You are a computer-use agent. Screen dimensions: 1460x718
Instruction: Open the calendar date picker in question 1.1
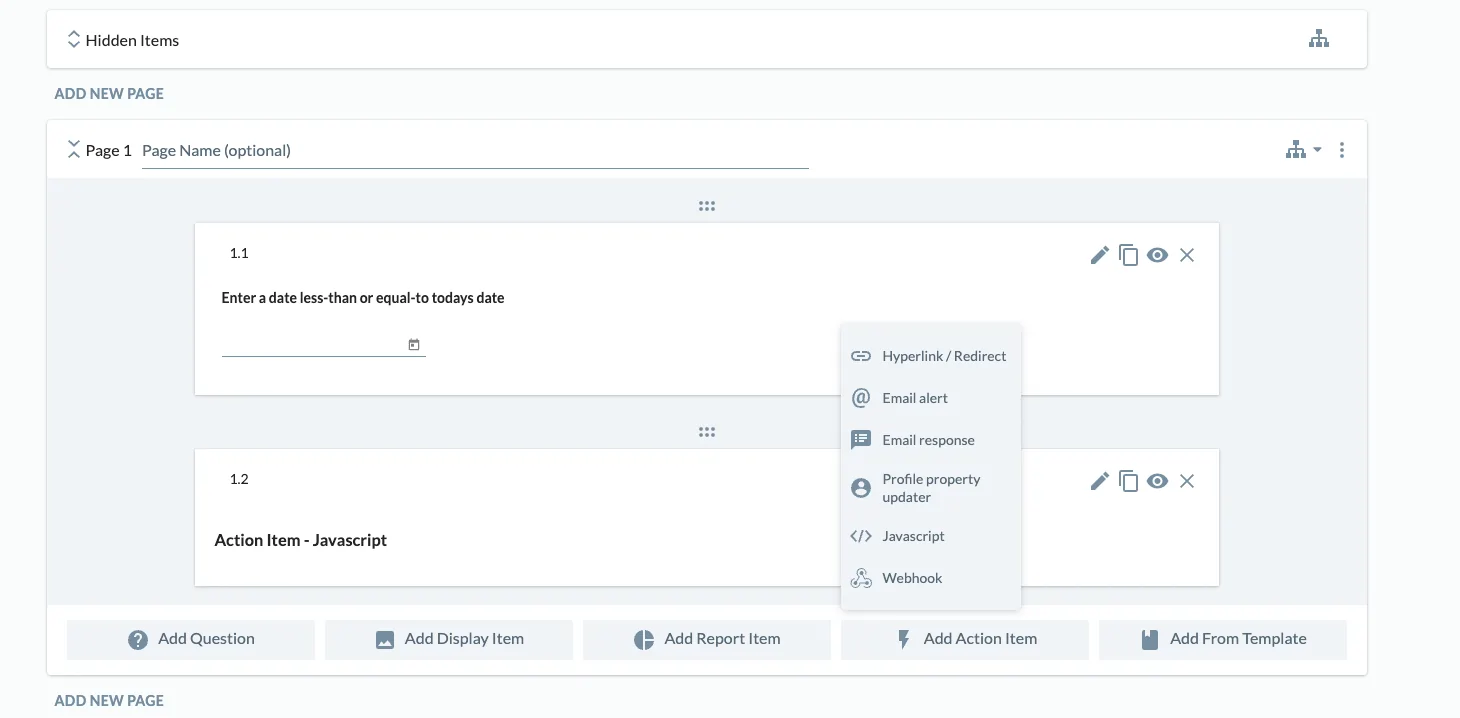tap(413, 343)
